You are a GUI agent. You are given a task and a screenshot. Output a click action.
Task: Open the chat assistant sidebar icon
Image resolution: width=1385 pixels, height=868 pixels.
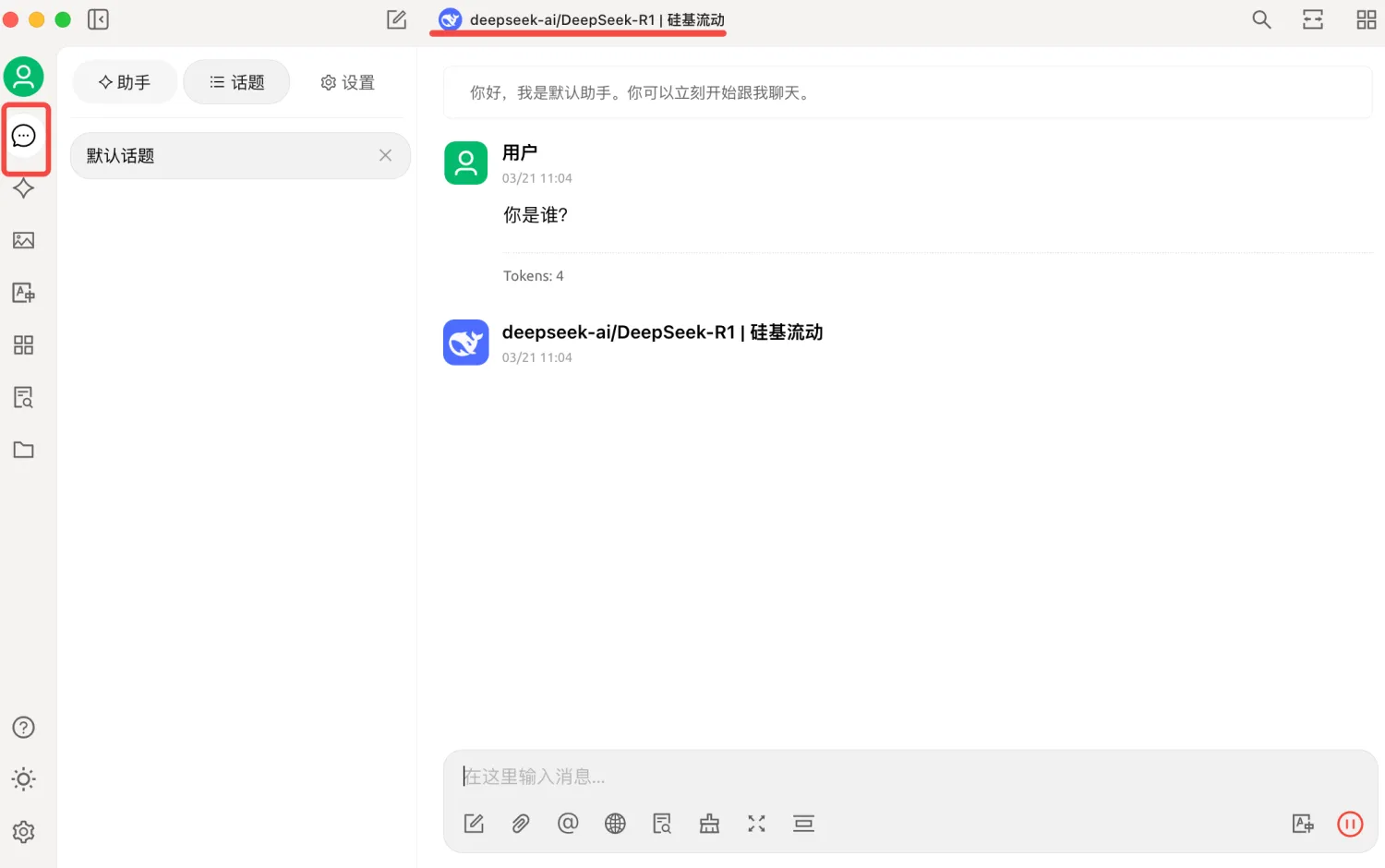[24, 136]
